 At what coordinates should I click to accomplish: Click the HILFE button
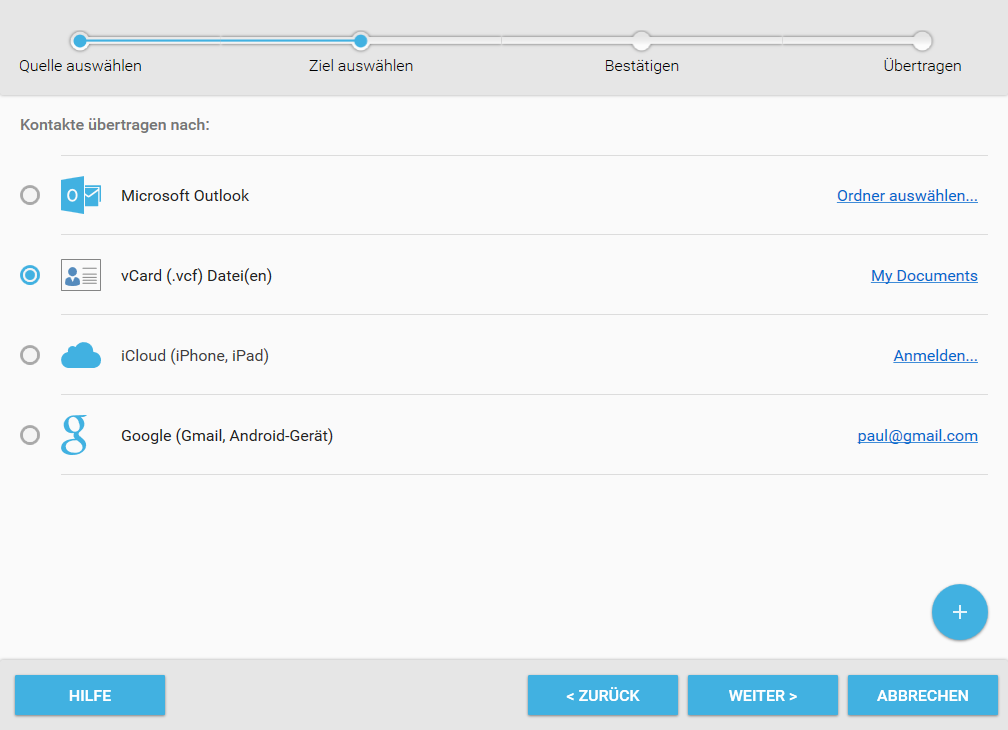[90, 695]
